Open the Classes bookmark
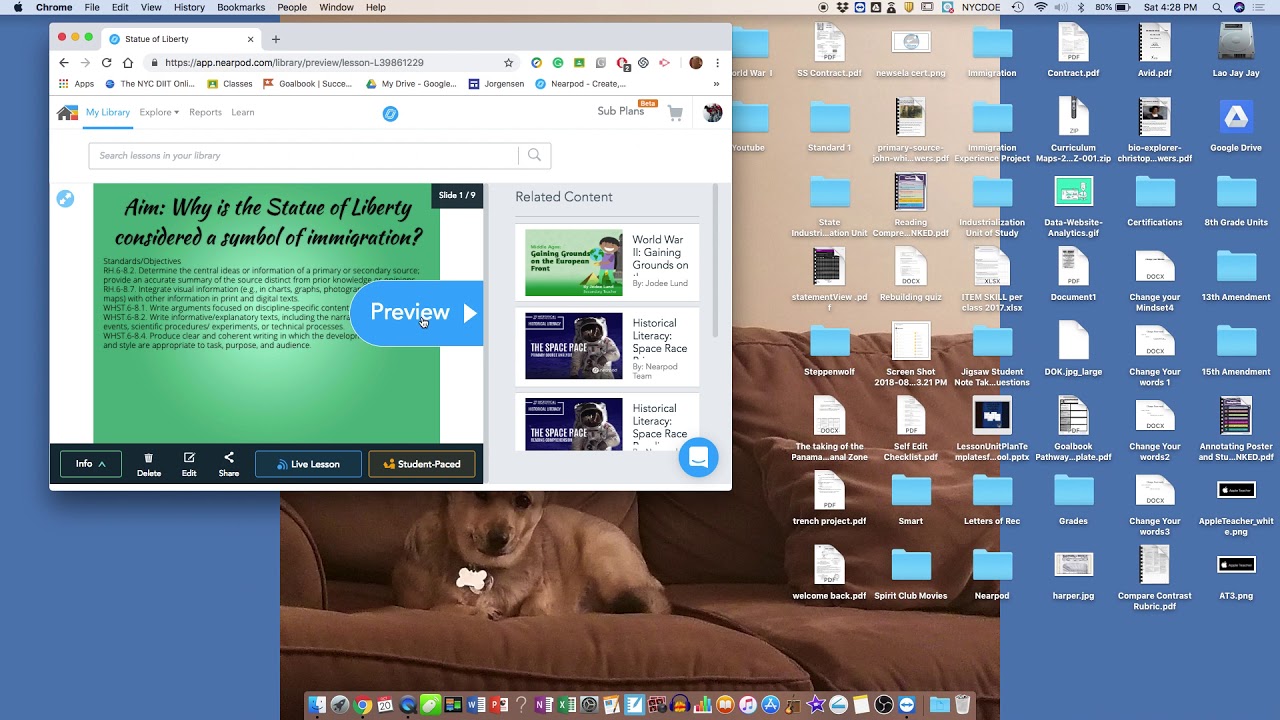The height and width of the screenshot is (720, 1280). tap(230, 84)
